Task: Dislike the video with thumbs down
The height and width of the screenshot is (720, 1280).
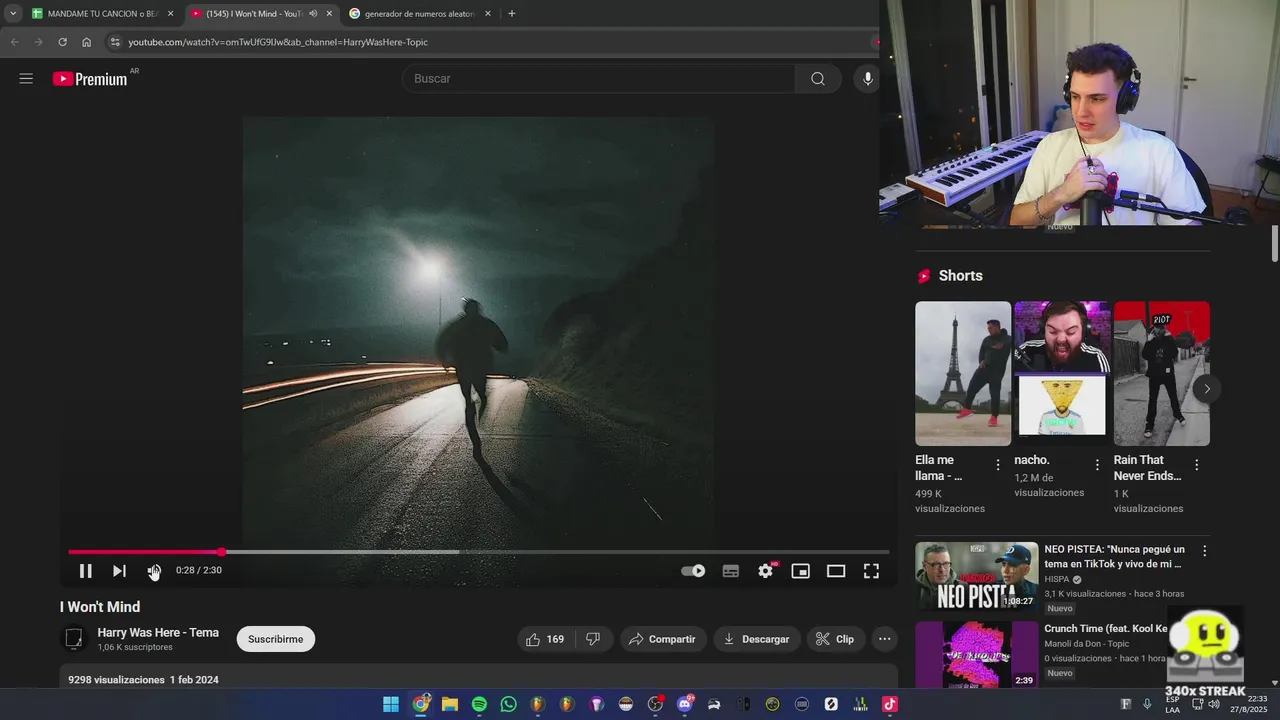Action: [593, 639]
